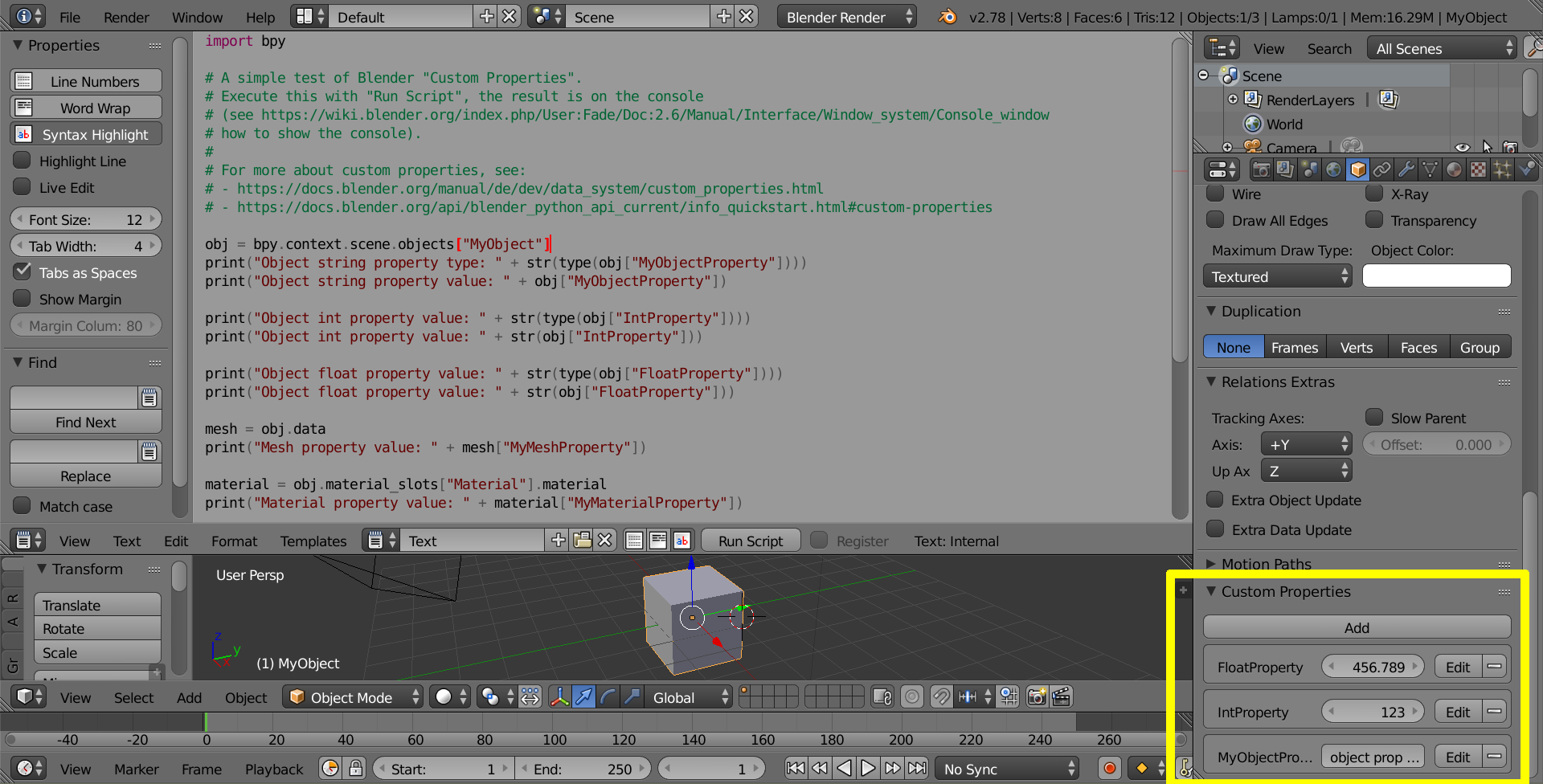The height and width of the screenshot is (784, 1543).
Task: Open the Modifiers wrench tab in Properties
Action: (x=1406, y=169)
